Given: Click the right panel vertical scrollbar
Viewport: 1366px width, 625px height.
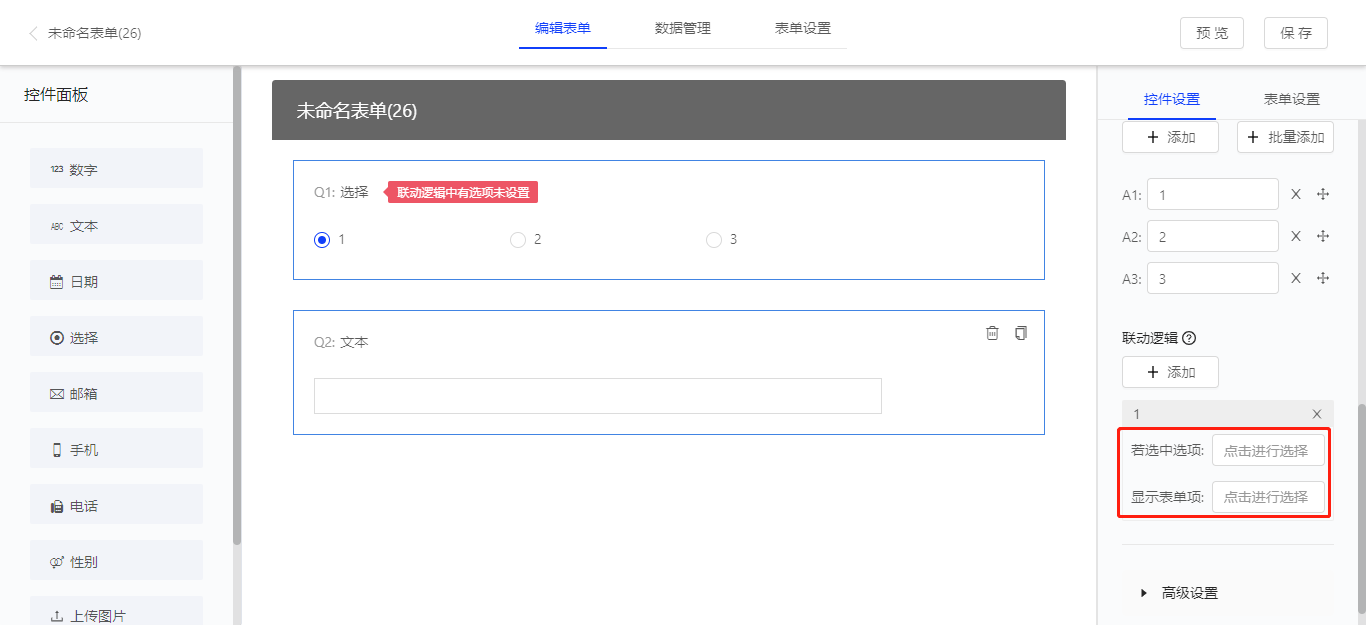Looking at the screenshot, I should point(1361,500).
